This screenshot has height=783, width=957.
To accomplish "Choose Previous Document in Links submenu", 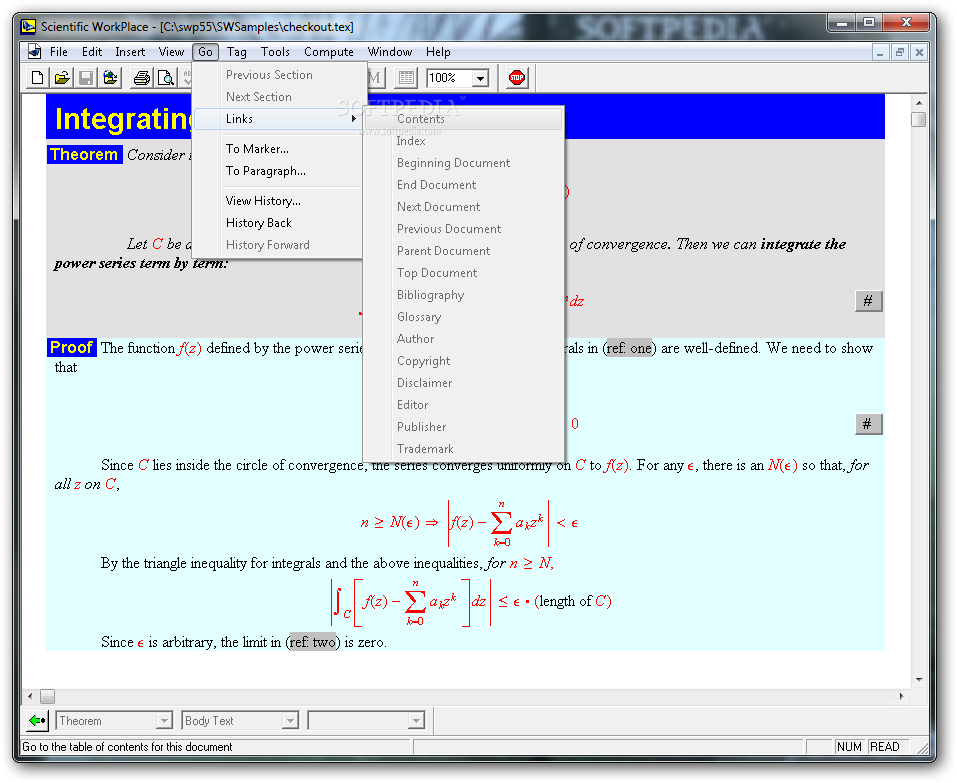I will click(x=463, y=228).
